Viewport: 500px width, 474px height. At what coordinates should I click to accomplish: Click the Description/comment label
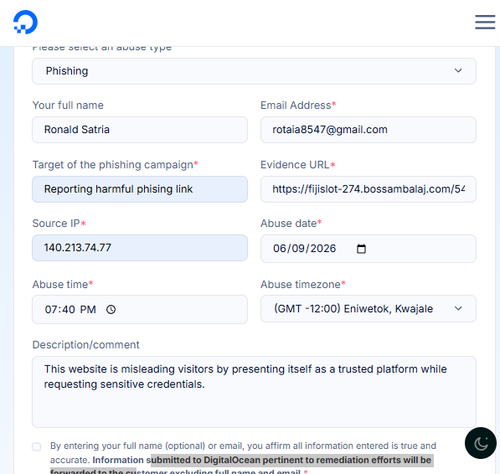coord(86,345)
